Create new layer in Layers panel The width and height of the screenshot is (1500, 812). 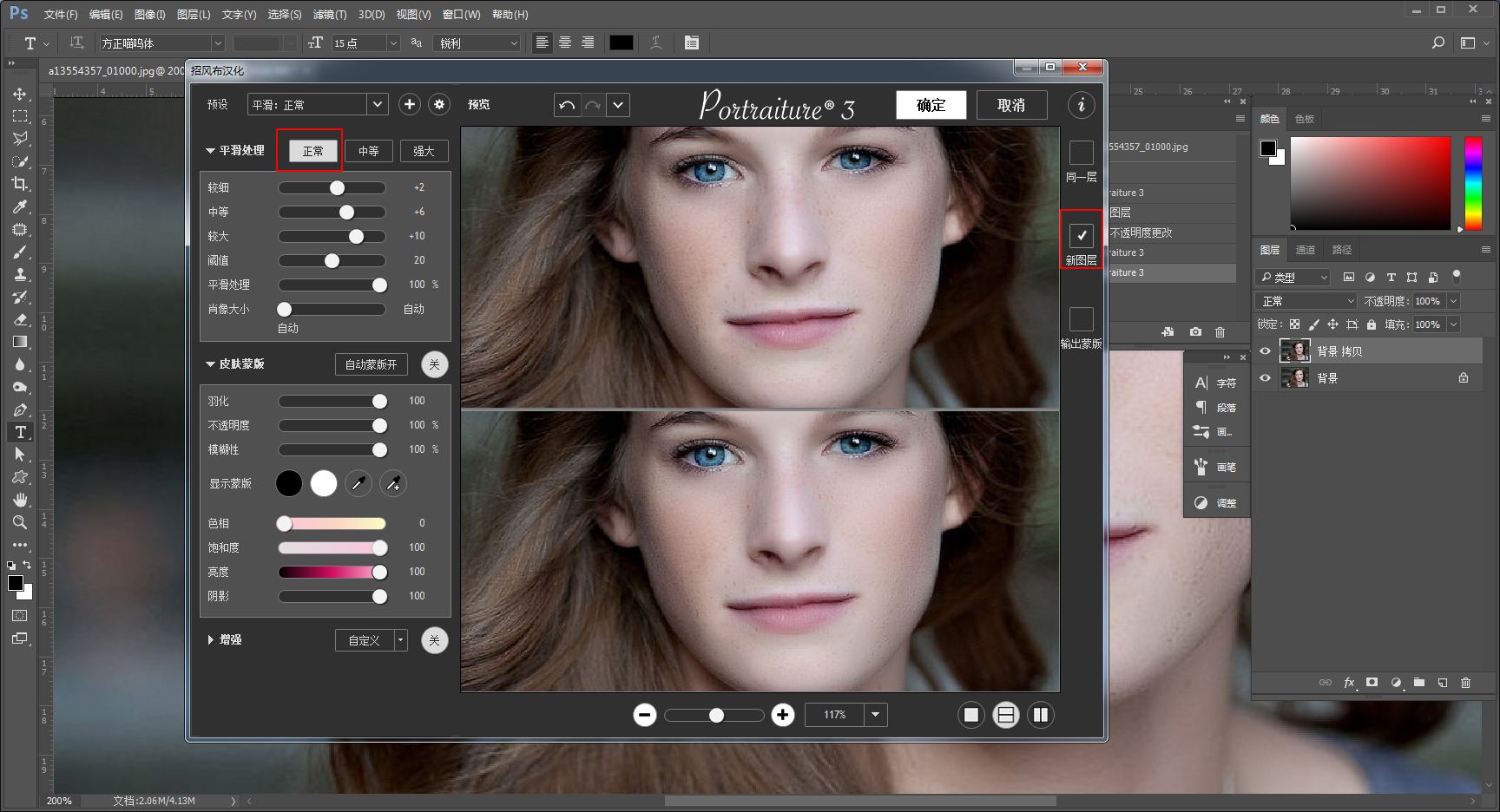(x=1442, y=683)
